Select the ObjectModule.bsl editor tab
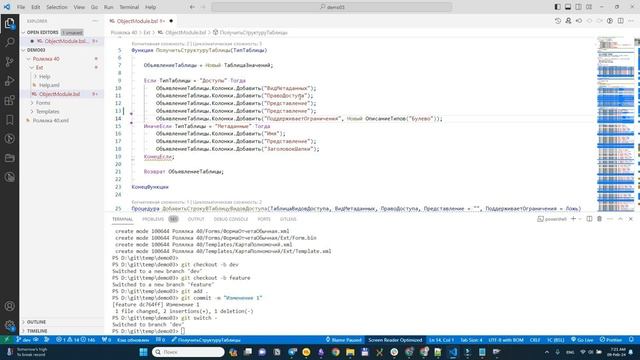640x360 pixels. pyautogui.click(x=141, y=21)
